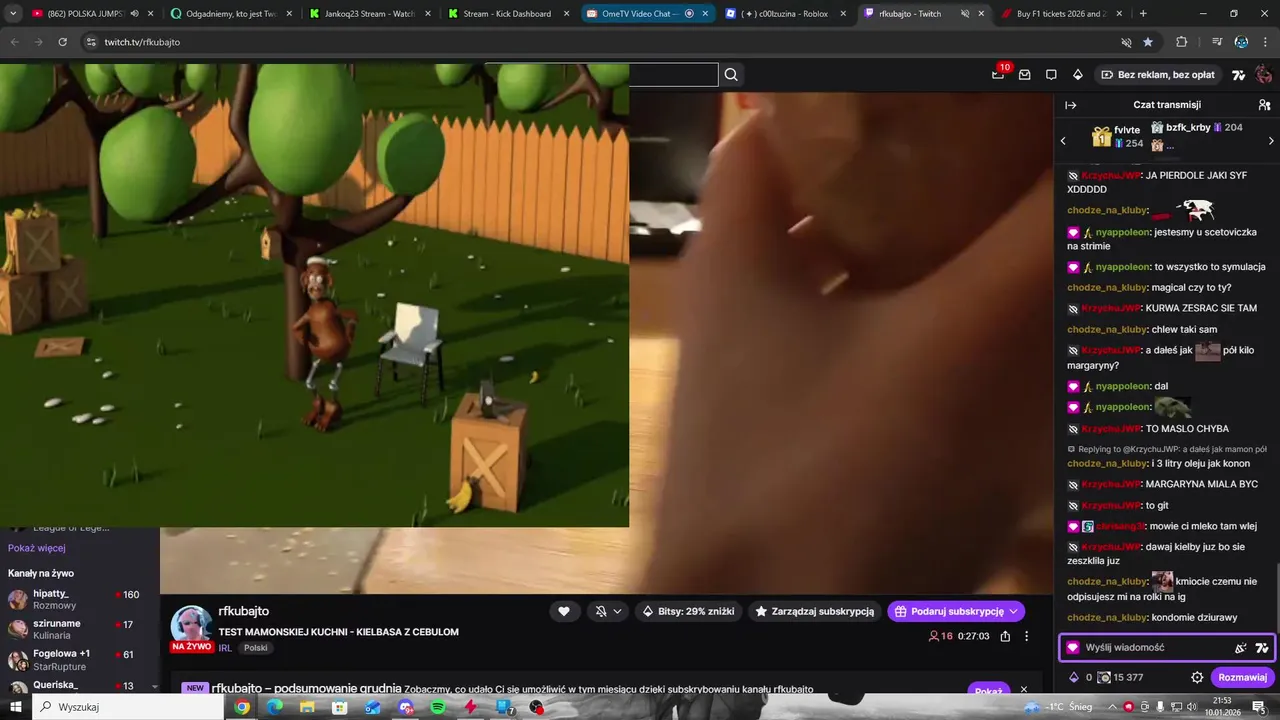Mute the POLSKA JUMPS tab speaker icon
1280x720 pixels.
point(134,14)
